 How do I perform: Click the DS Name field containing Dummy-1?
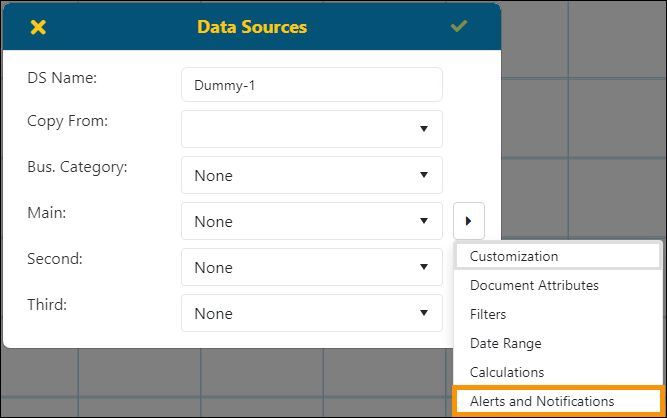[311, 85]
